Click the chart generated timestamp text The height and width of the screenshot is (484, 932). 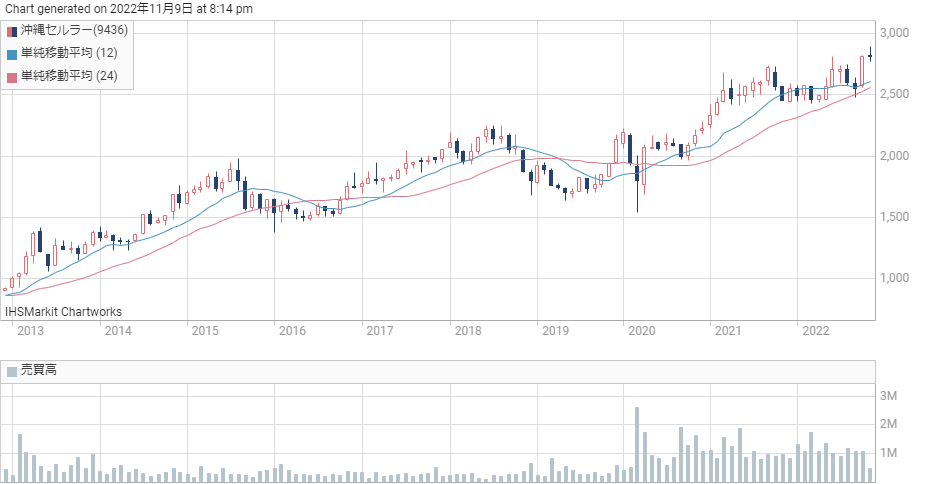[129, 8]
